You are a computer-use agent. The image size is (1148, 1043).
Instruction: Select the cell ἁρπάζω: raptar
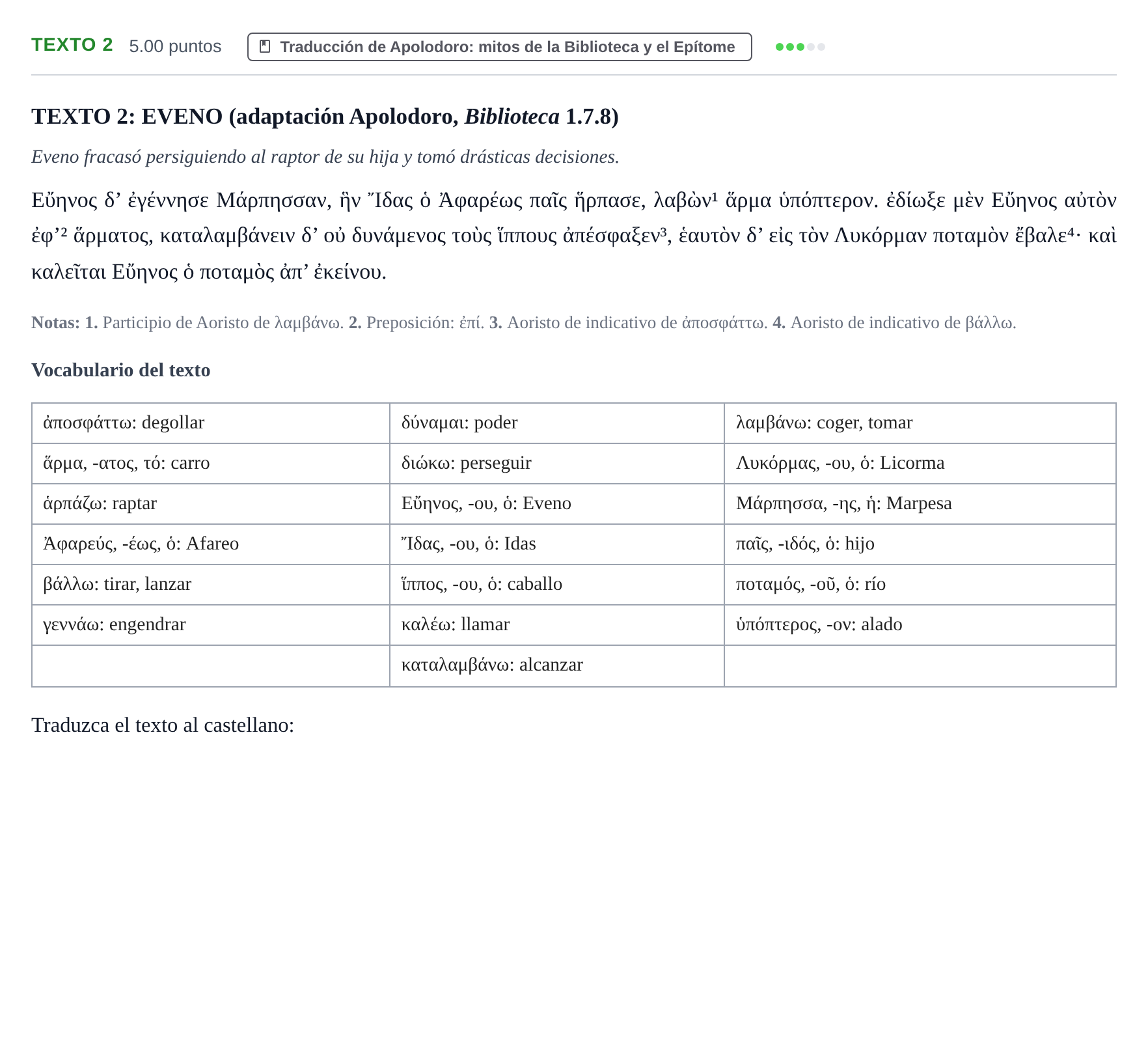pyautogui.click(x=211, y=504)
